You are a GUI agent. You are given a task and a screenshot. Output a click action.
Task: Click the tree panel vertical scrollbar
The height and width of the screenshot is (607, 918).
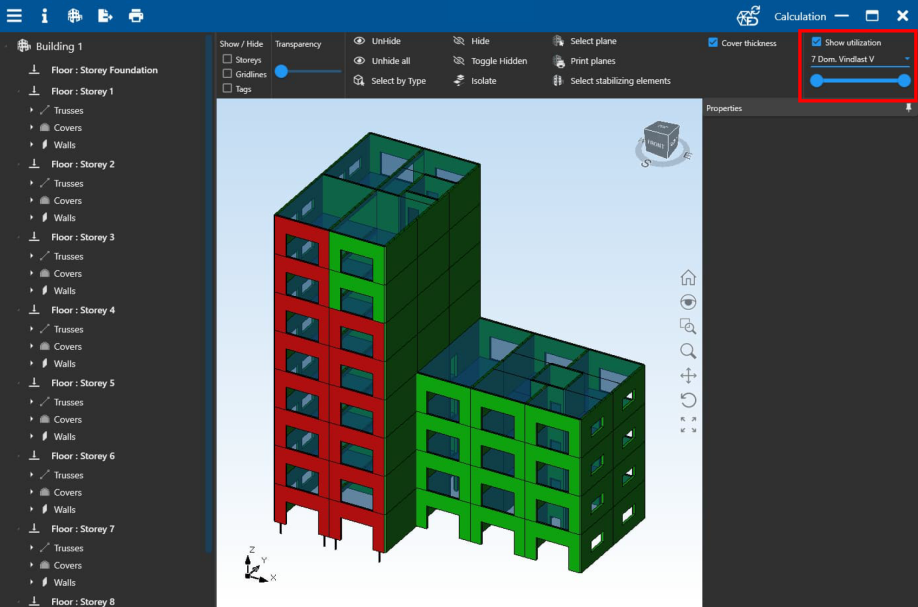(x=208, y=293)
